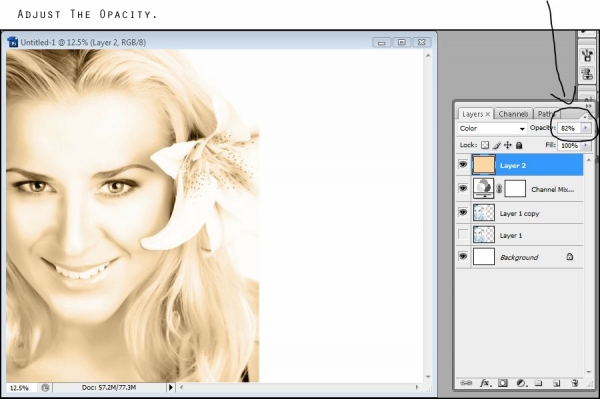Select the Layer 1 row
600x399 pixels.
click(x=520, y=235)
